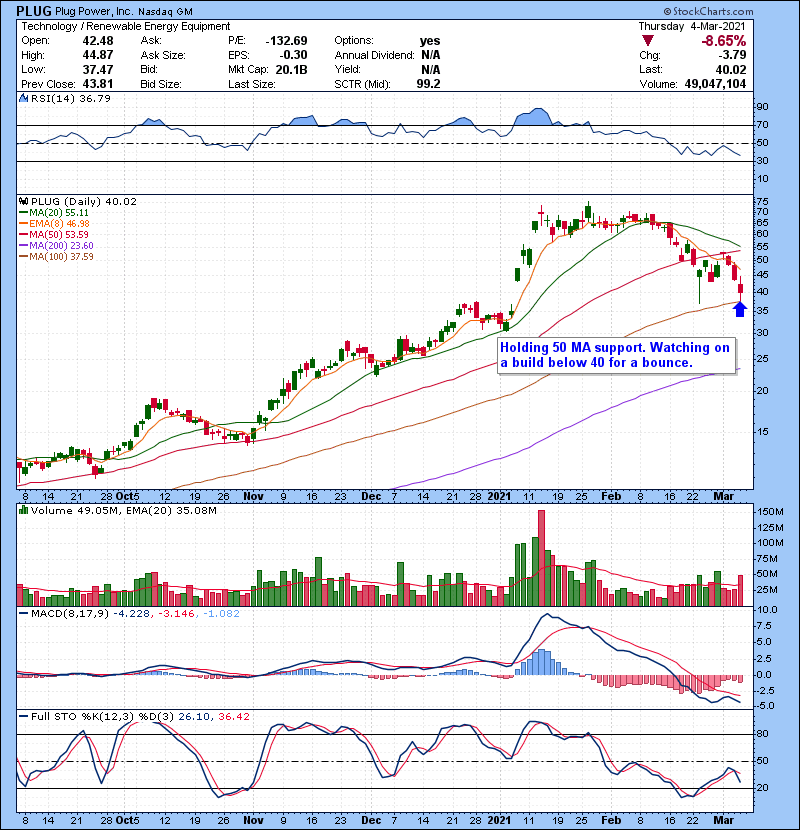
Task: Click the 80 level on stochastic axis
Action: (762, 734)
